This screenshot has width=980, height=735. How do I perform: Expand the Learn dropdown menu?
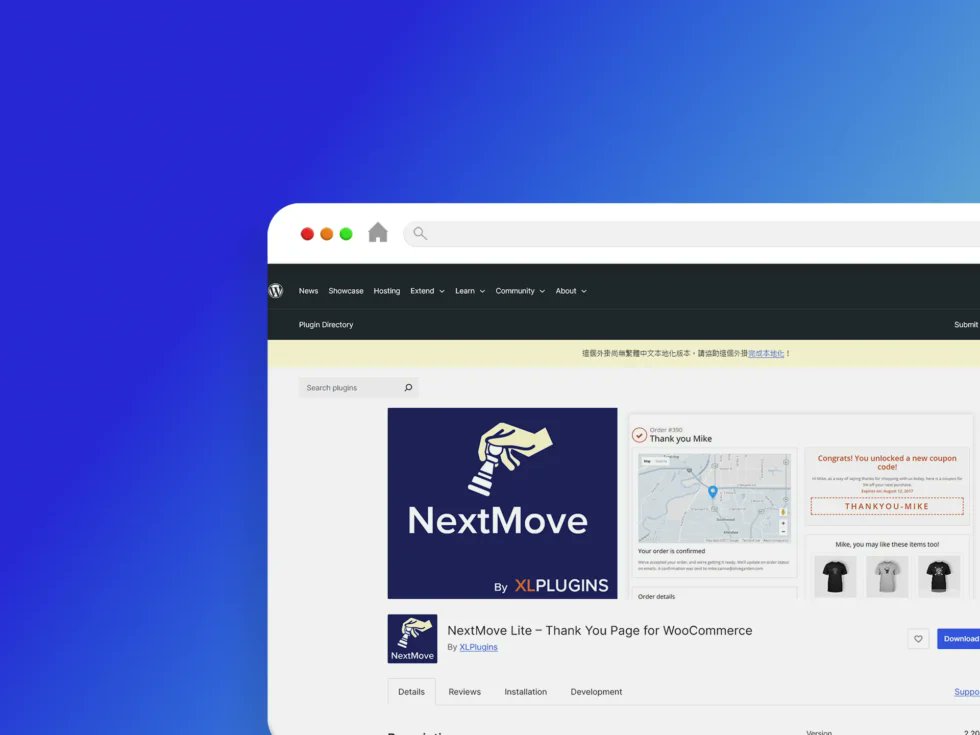(x=469, y=291)
